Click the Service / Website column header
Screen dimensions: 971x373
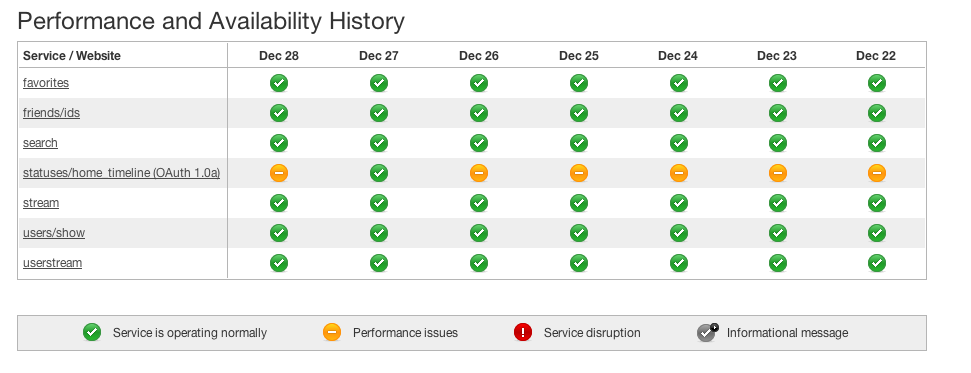click(72, 56)
